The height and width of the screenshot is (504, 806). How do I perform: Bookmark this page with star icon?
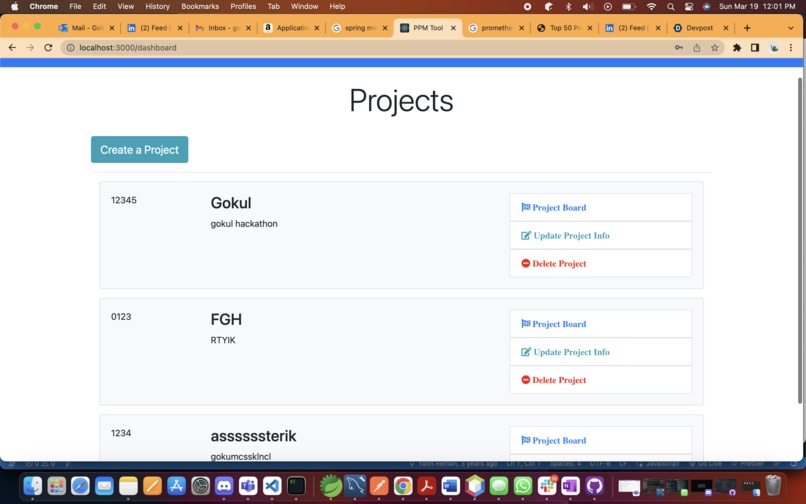[715, 48]
